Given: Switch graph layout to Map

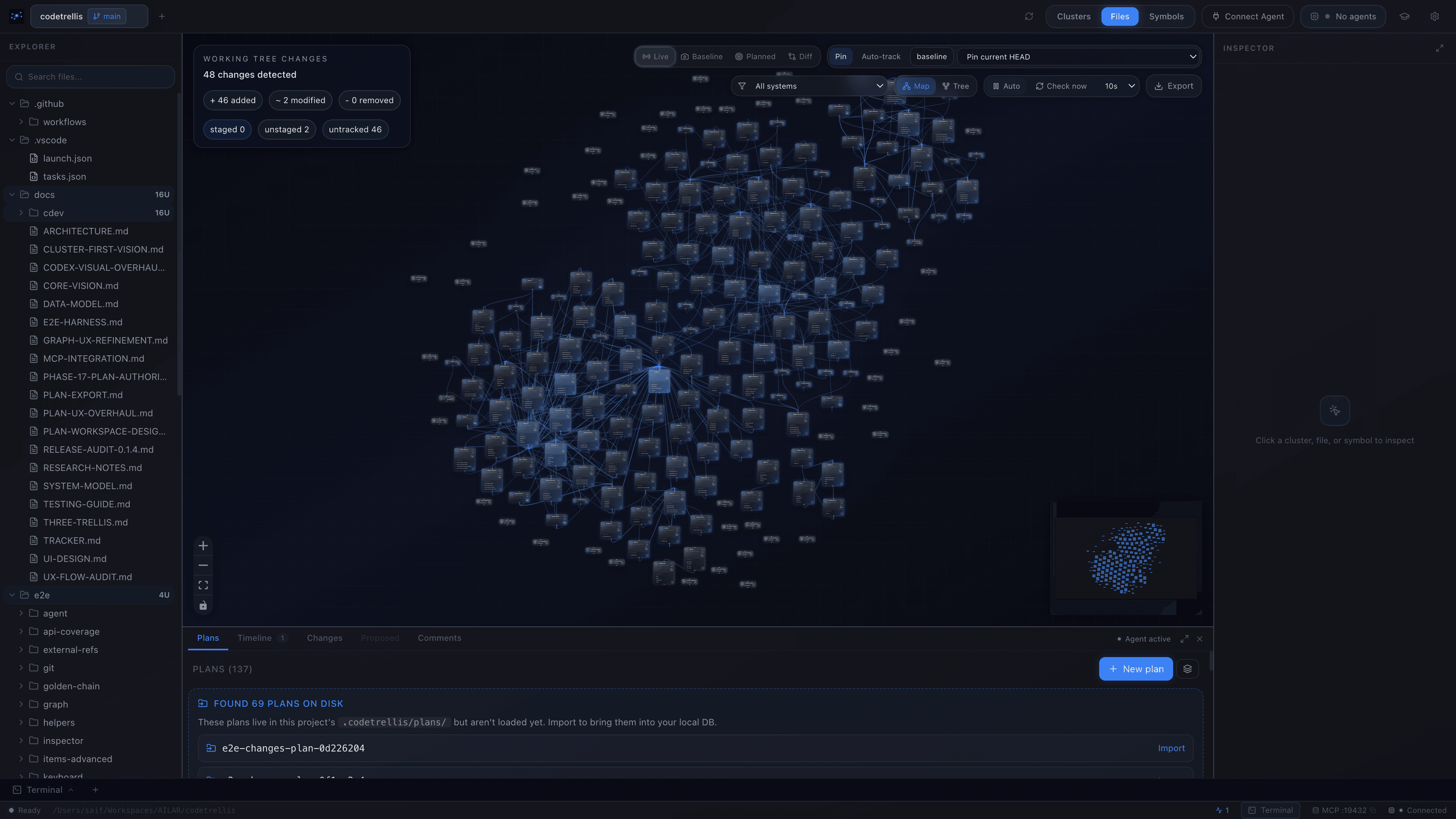Looking at the screenshot, I should (x=916, y=86).
